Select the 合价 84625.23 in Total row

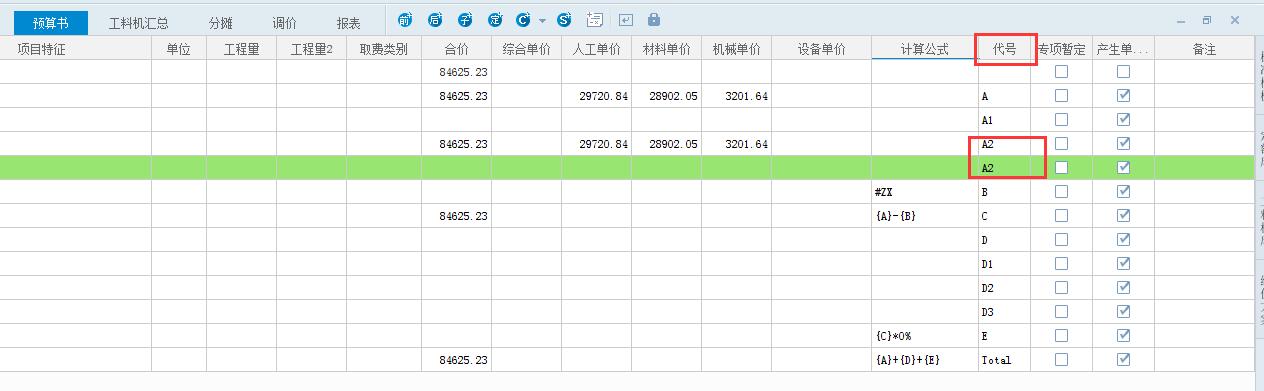click(456, 360)
